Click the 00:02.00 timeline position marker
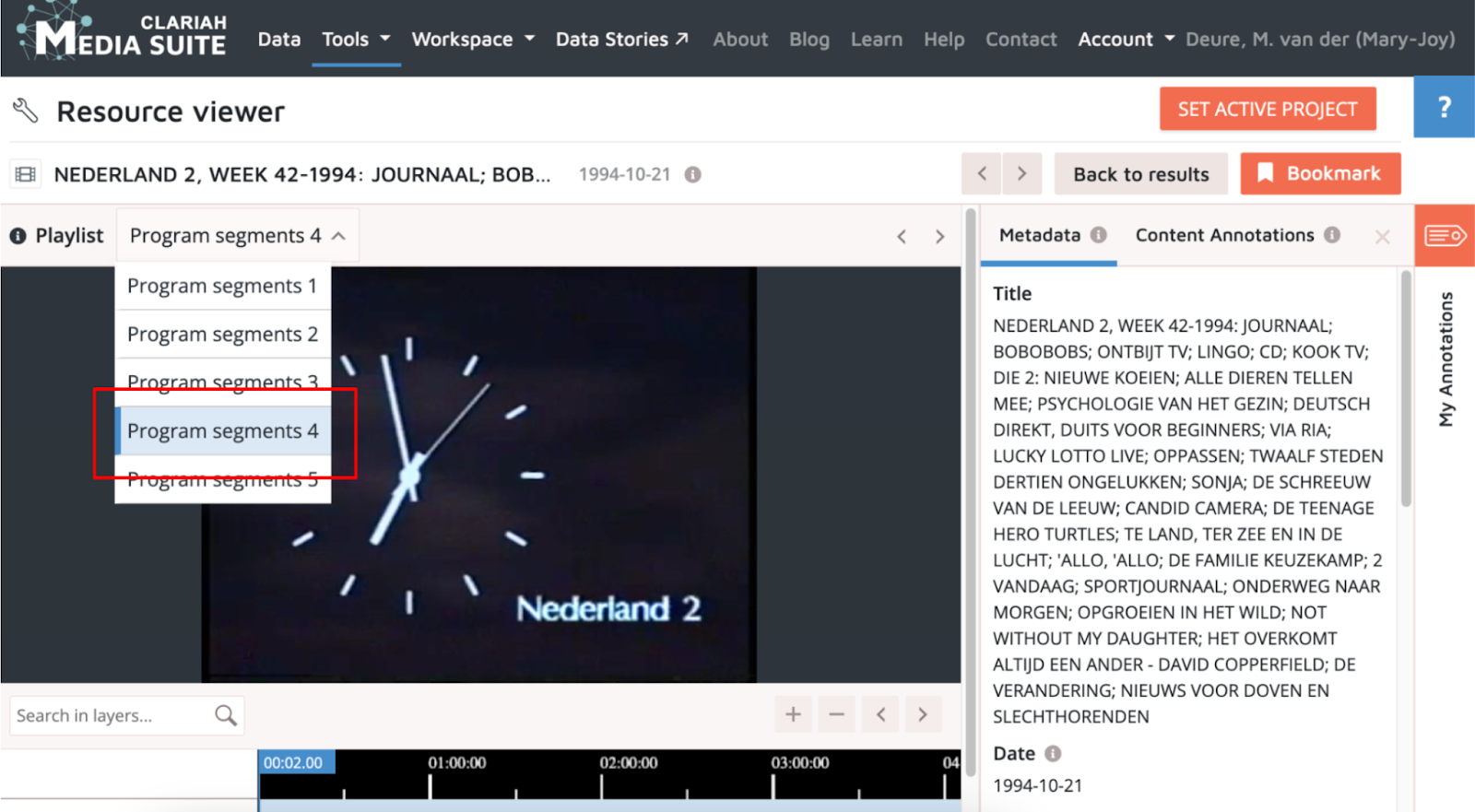The image size is (1475, 812). 296,762
